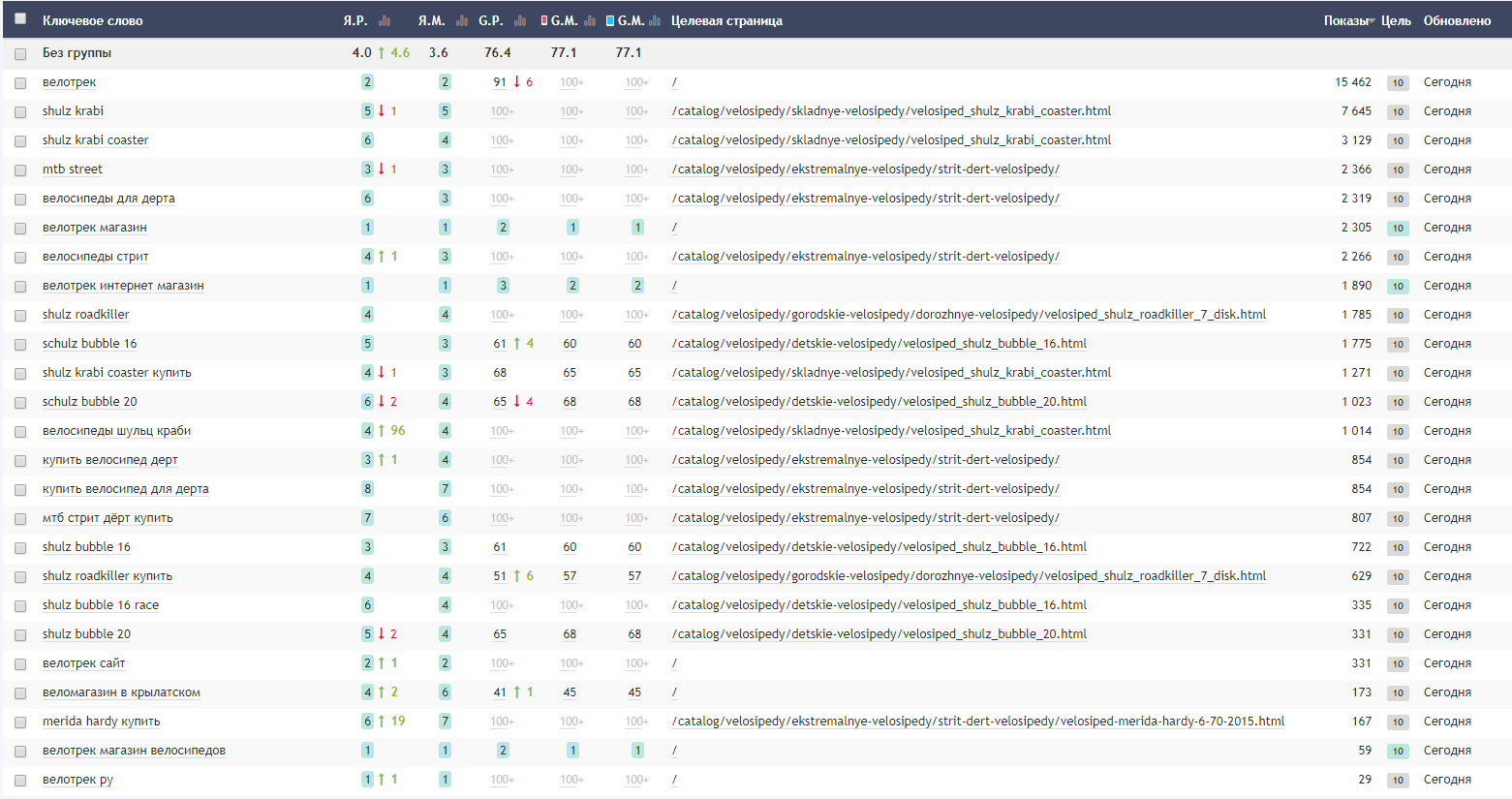Open the chart icon next to Я.Р. header
The width and height of the screenshot is (1512, 799).
pyautogui.click(x=385, y=20)
